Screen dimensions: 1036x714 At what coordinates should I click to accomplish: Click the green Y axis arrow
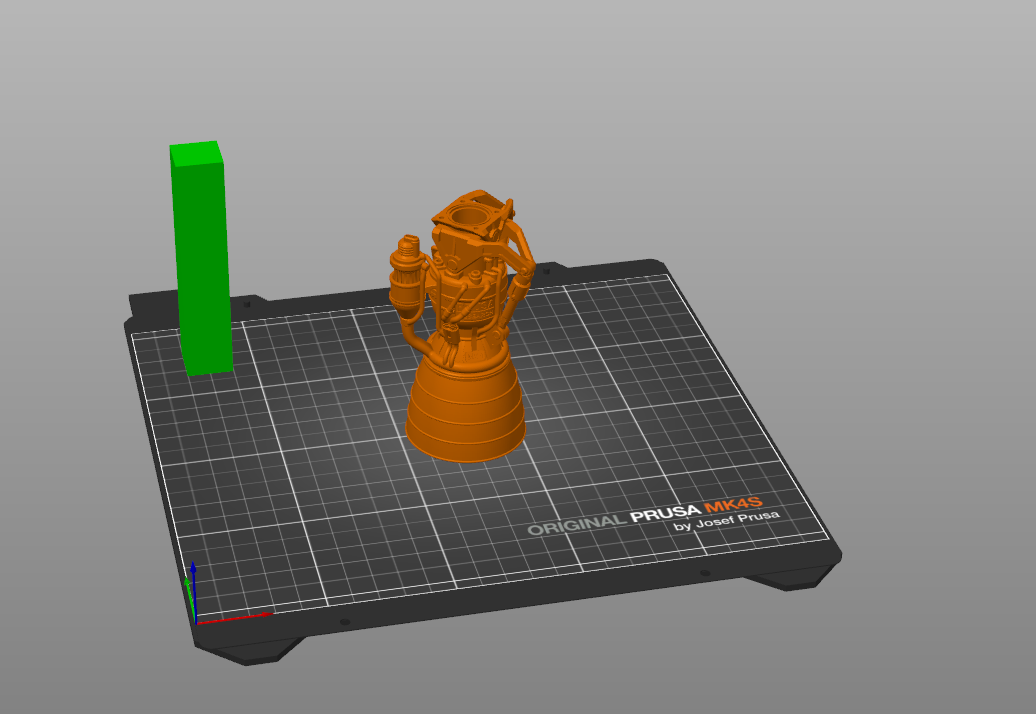tap(188, 598)
